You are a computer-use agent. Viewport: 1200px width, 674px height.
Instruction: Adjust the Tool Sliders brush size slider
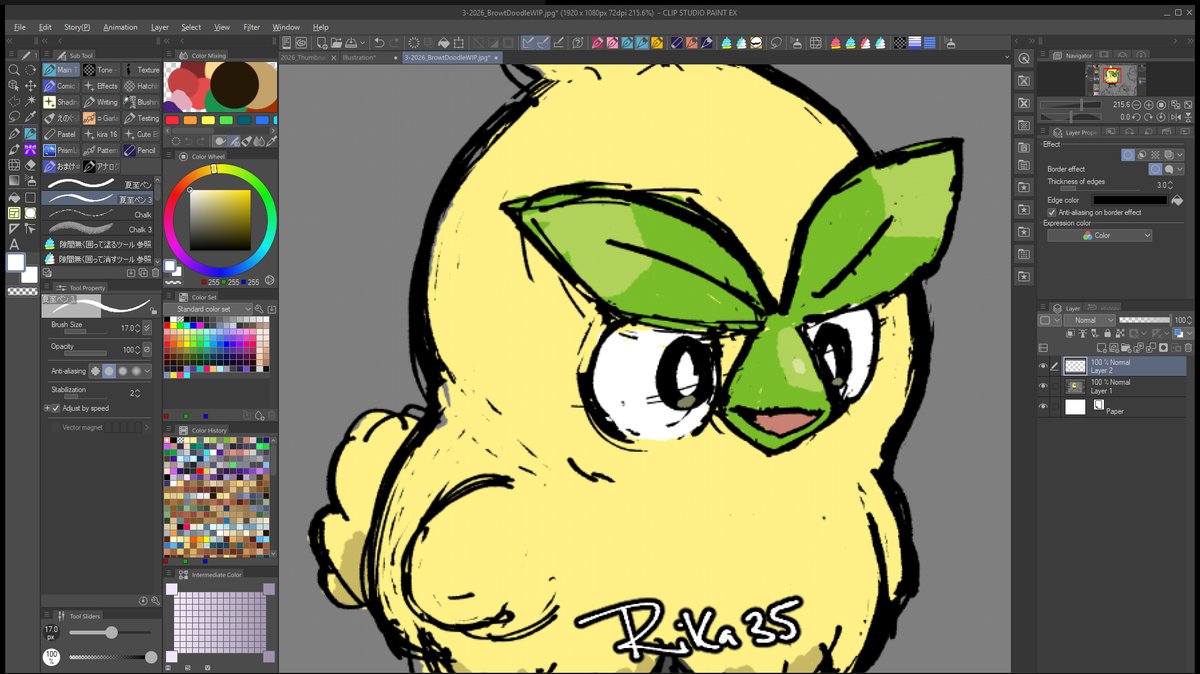click(x=110, y=632)
